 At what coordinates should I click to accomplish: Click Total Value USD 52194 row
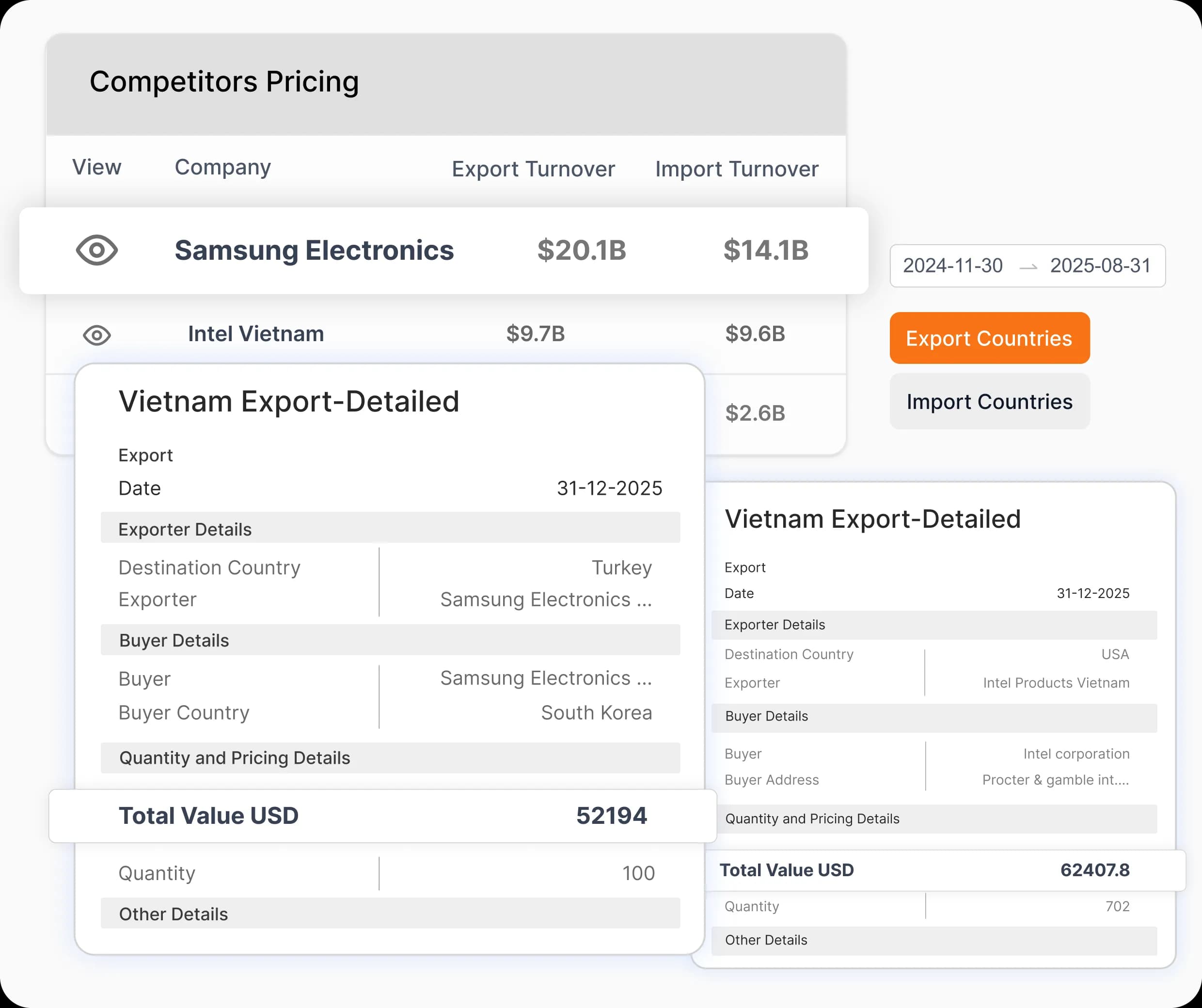[383, 816]
